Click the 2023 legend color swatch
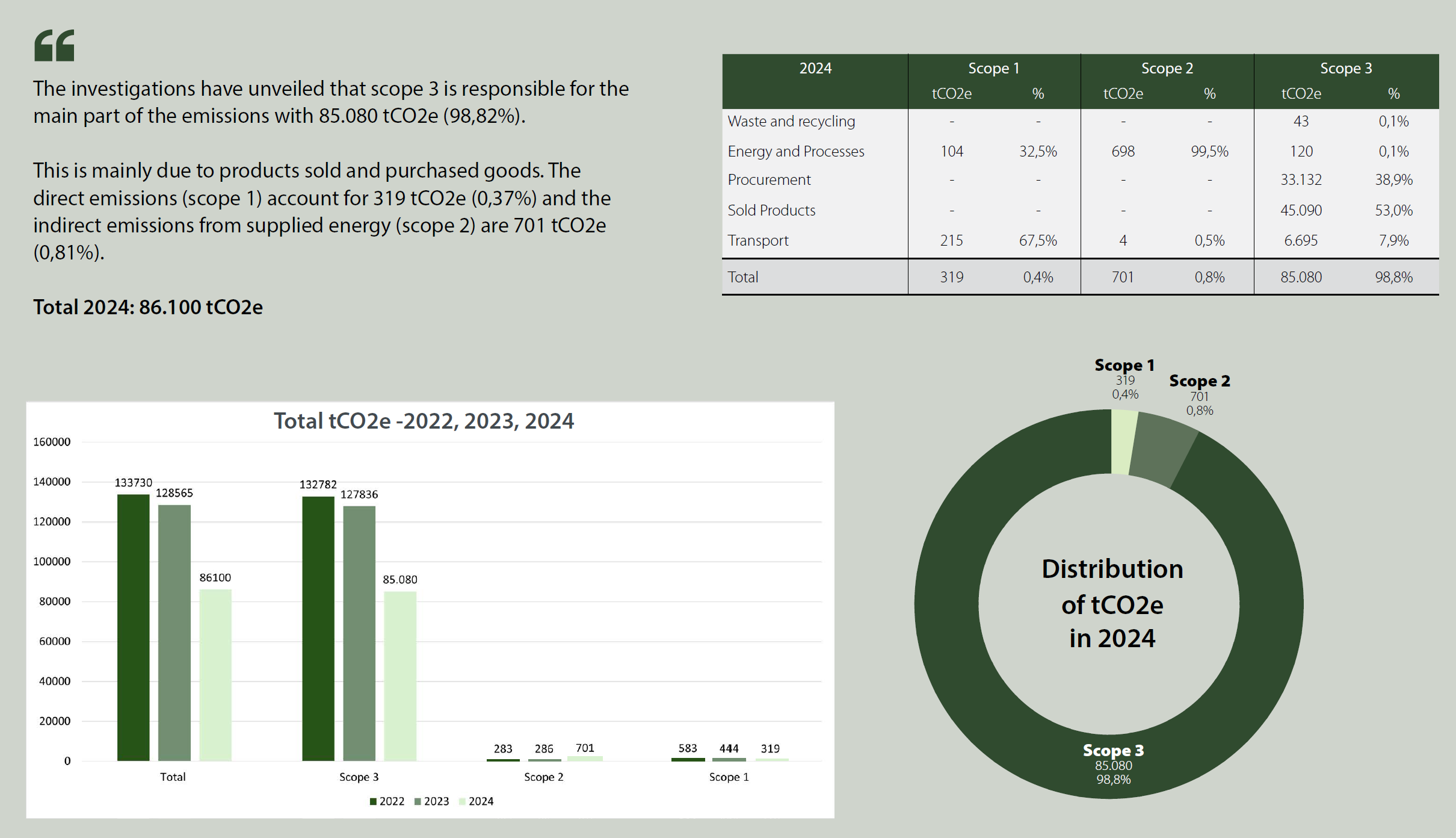The image size is (1456, 838). [x=416, y=801]
